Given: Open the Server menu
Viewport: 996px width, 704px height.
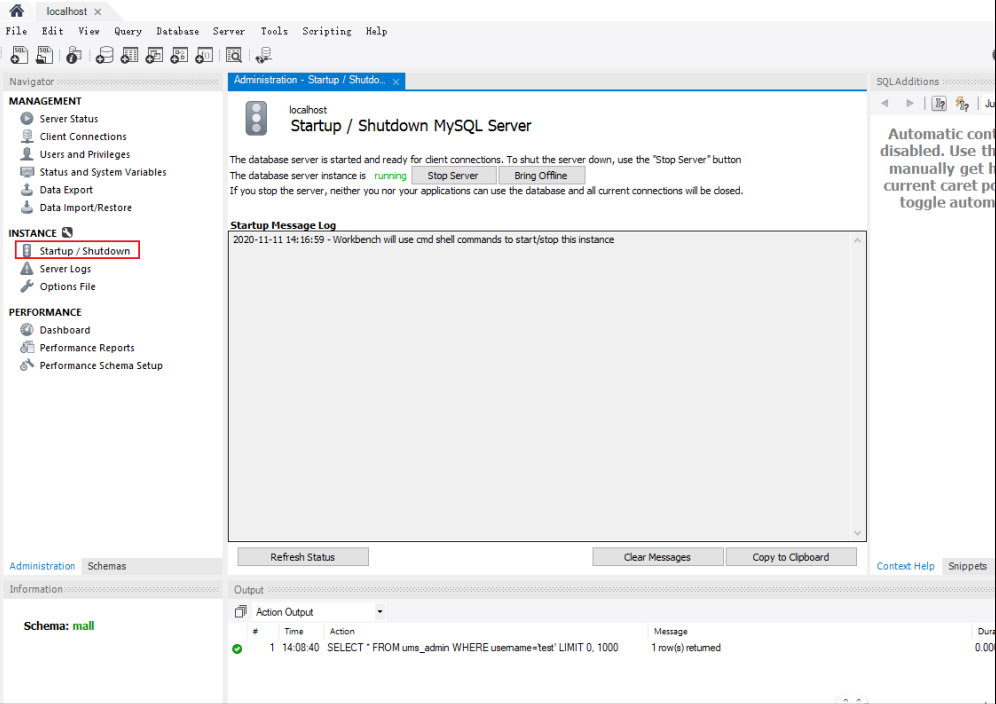Looking at the screenshot, I should 229,30.
